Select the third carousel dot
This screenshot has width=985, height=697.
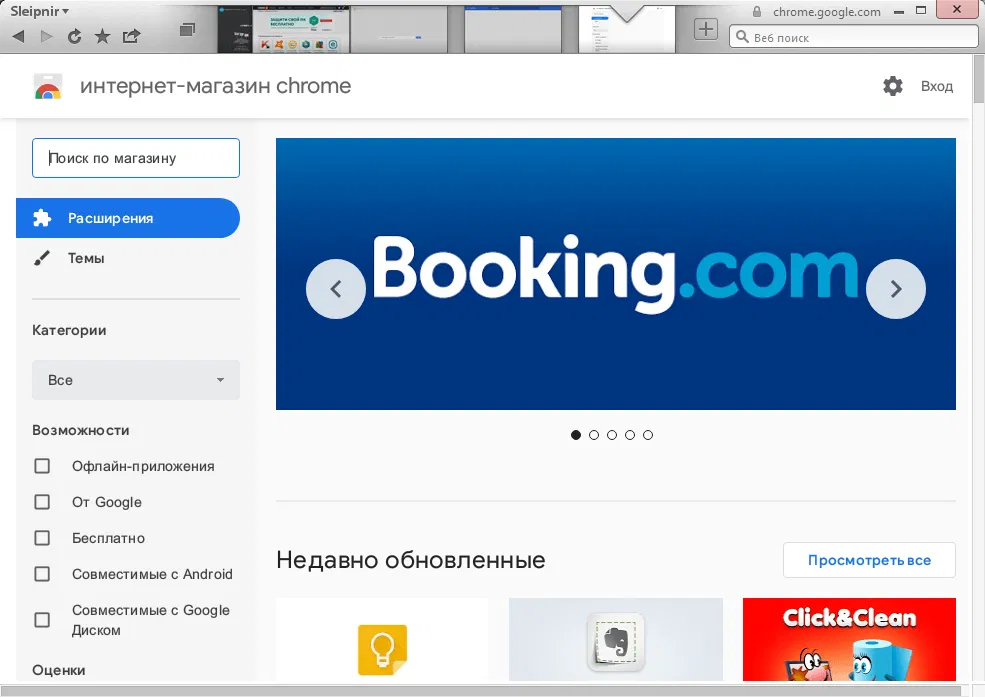click(x=612, y=435)
